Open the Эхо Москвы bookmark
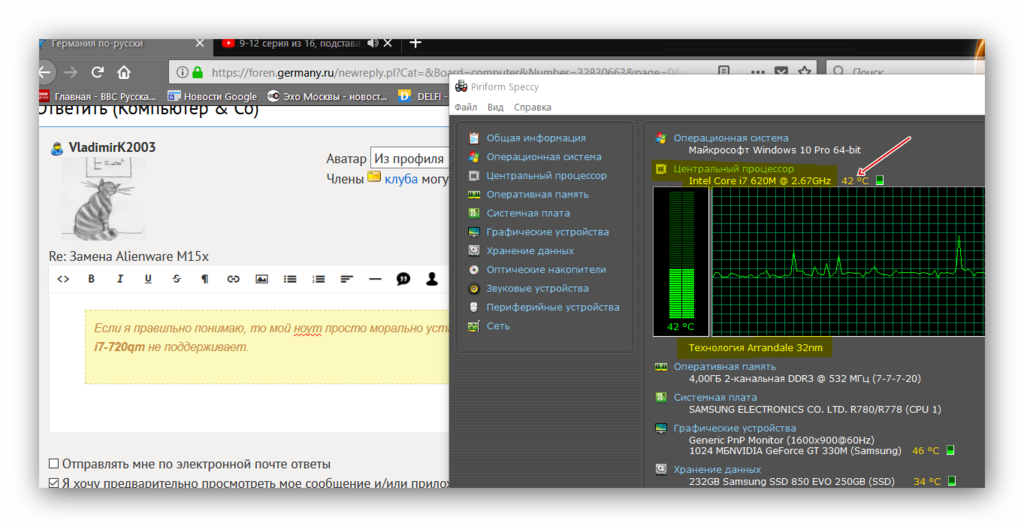This screenshot has height=527, width=1024. tap(327, 96)
